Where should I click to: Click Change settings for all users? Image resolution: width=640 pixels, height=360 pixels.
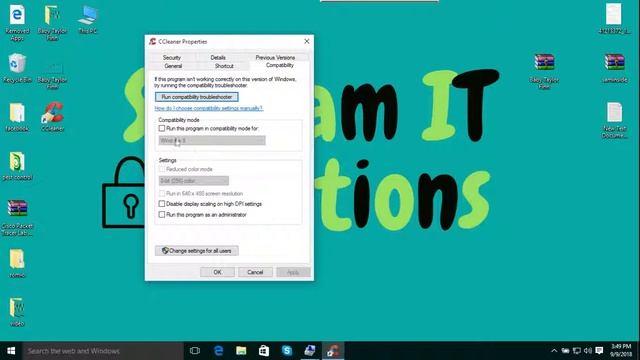point(197,251)
